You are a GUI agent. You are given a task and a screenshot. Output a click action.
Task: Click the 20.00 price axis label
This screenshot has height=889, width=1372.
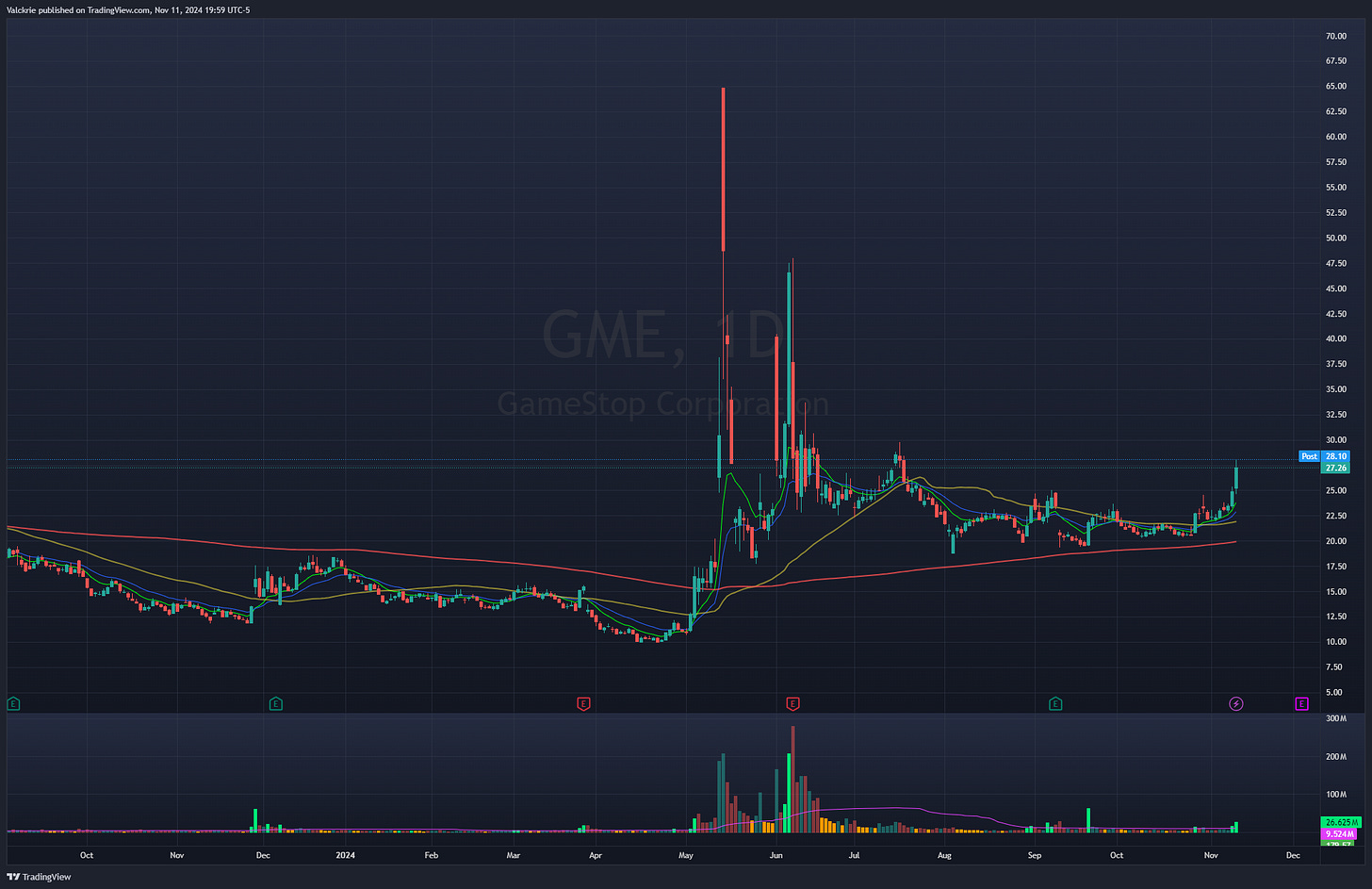(x=1335, y=541)
